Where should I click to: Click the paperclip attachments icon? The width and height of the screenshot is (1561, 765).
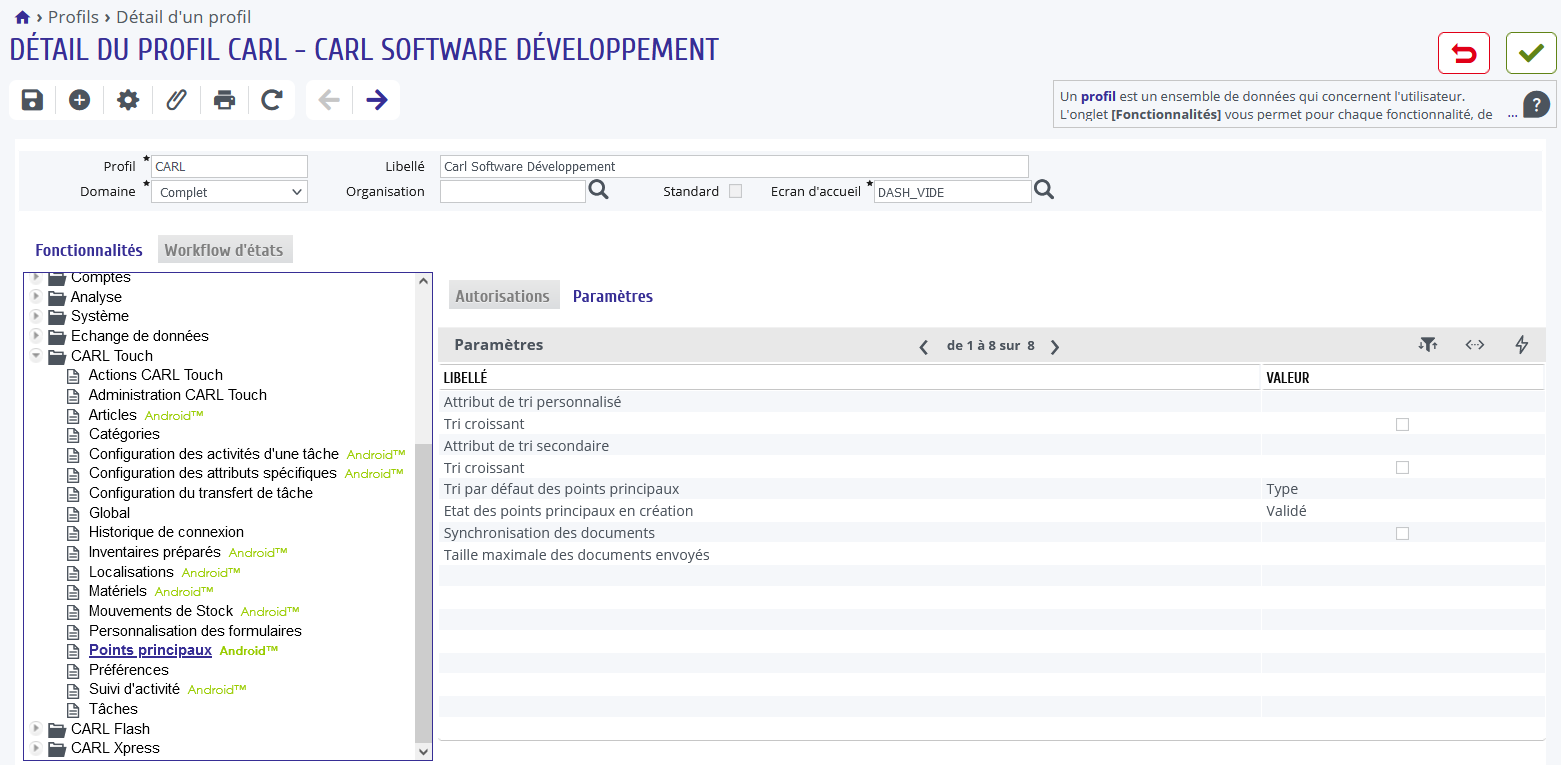(176, 100)
